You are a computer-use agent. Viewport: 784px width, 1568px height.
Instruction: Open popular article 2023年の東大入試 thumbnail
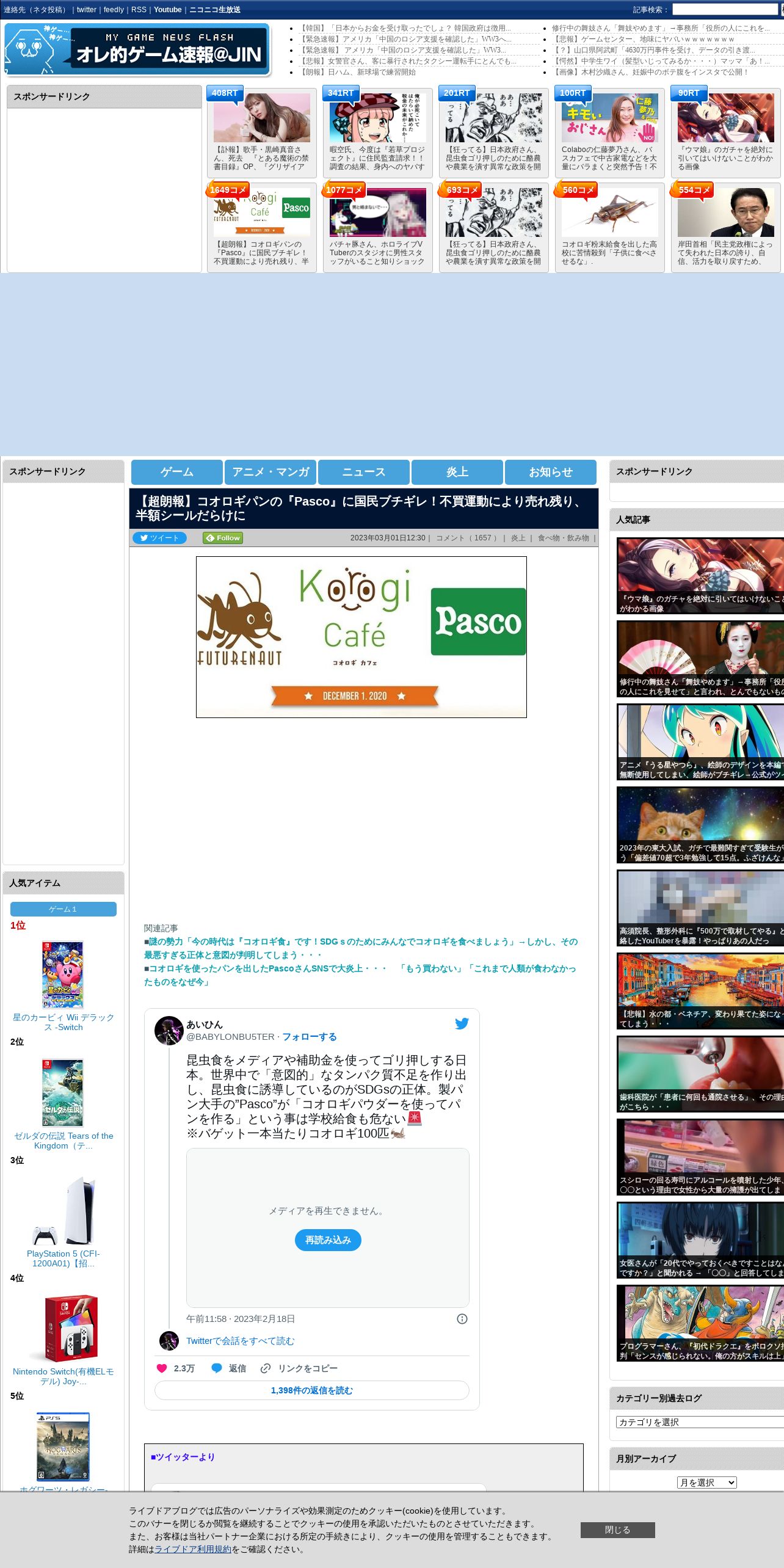[700, 825]
